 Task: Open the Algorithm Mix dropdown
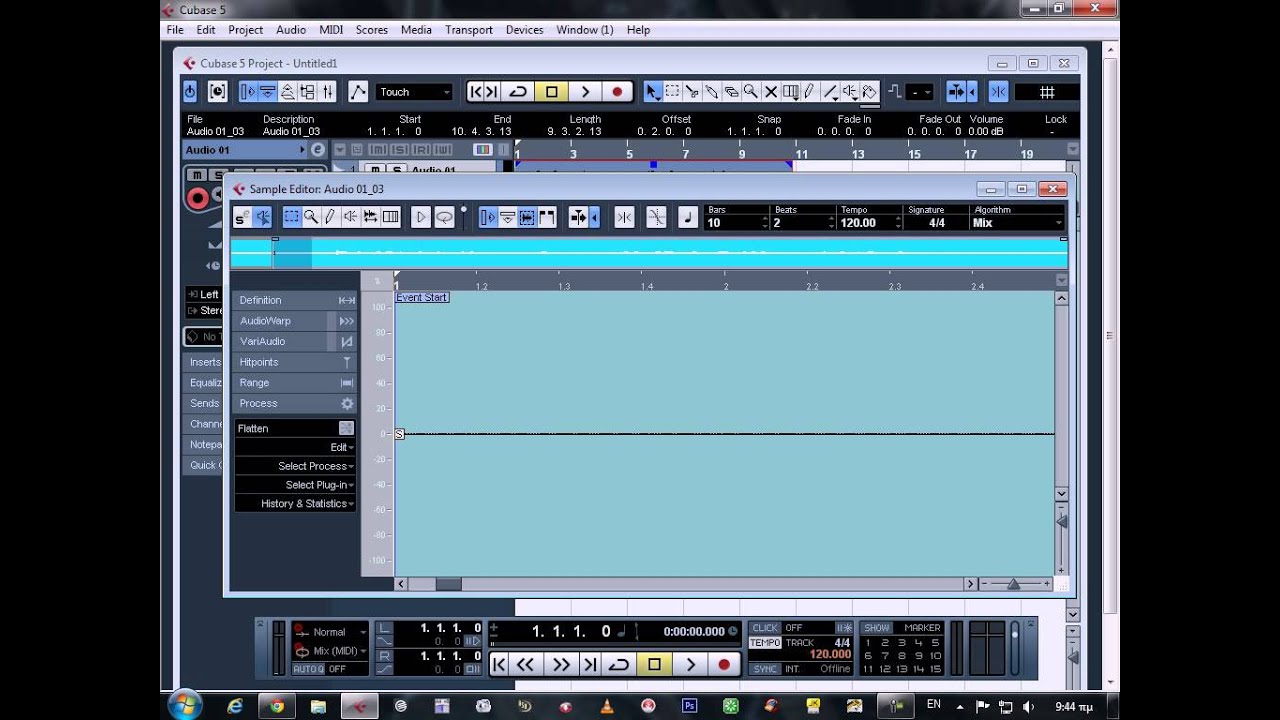click(1017, 222)
